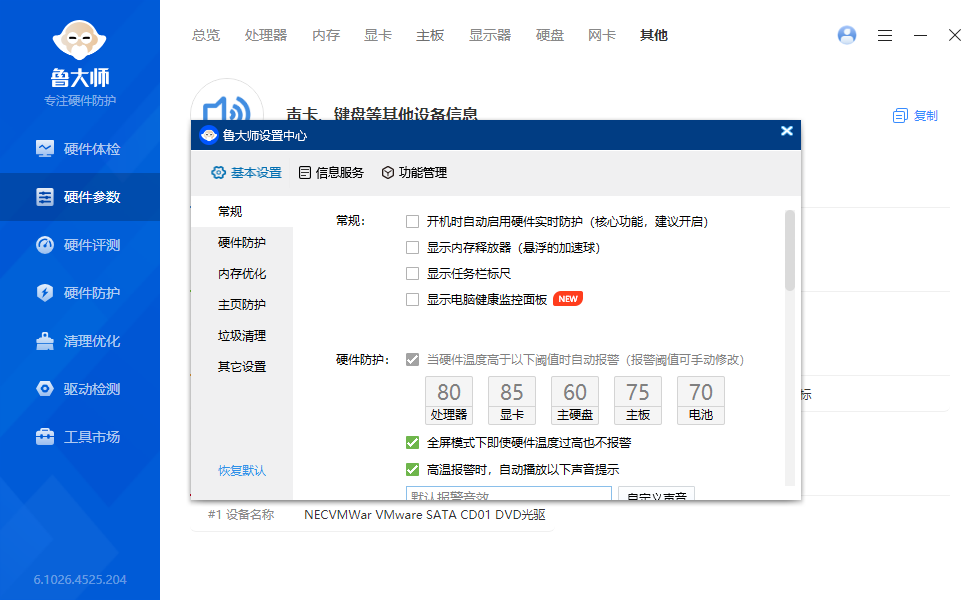
Task: Switch to the 功能管理 tab
Action: pos(416,172)
